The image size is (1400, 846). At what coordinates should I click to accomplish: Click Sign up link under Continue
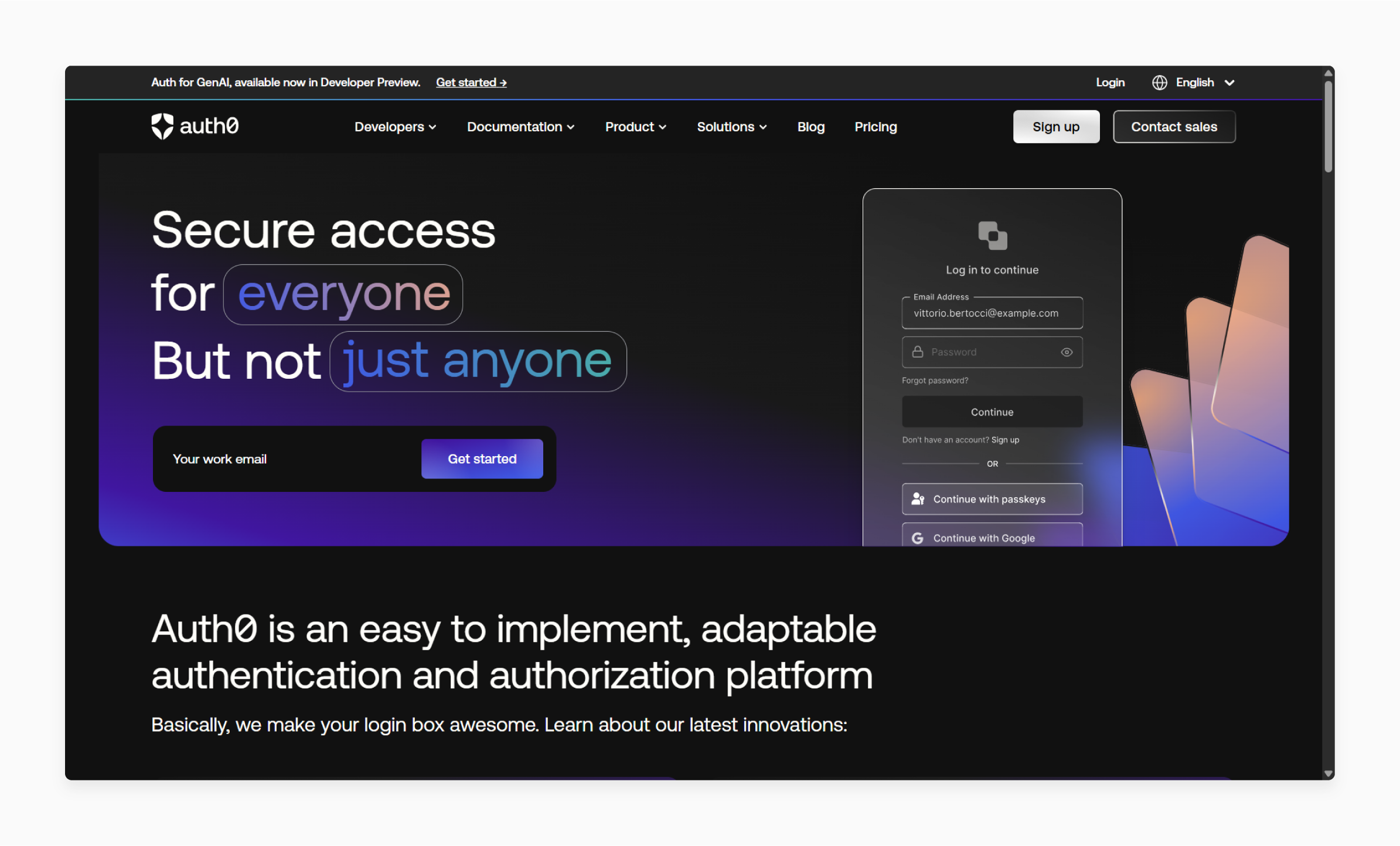pos(1005,440)
